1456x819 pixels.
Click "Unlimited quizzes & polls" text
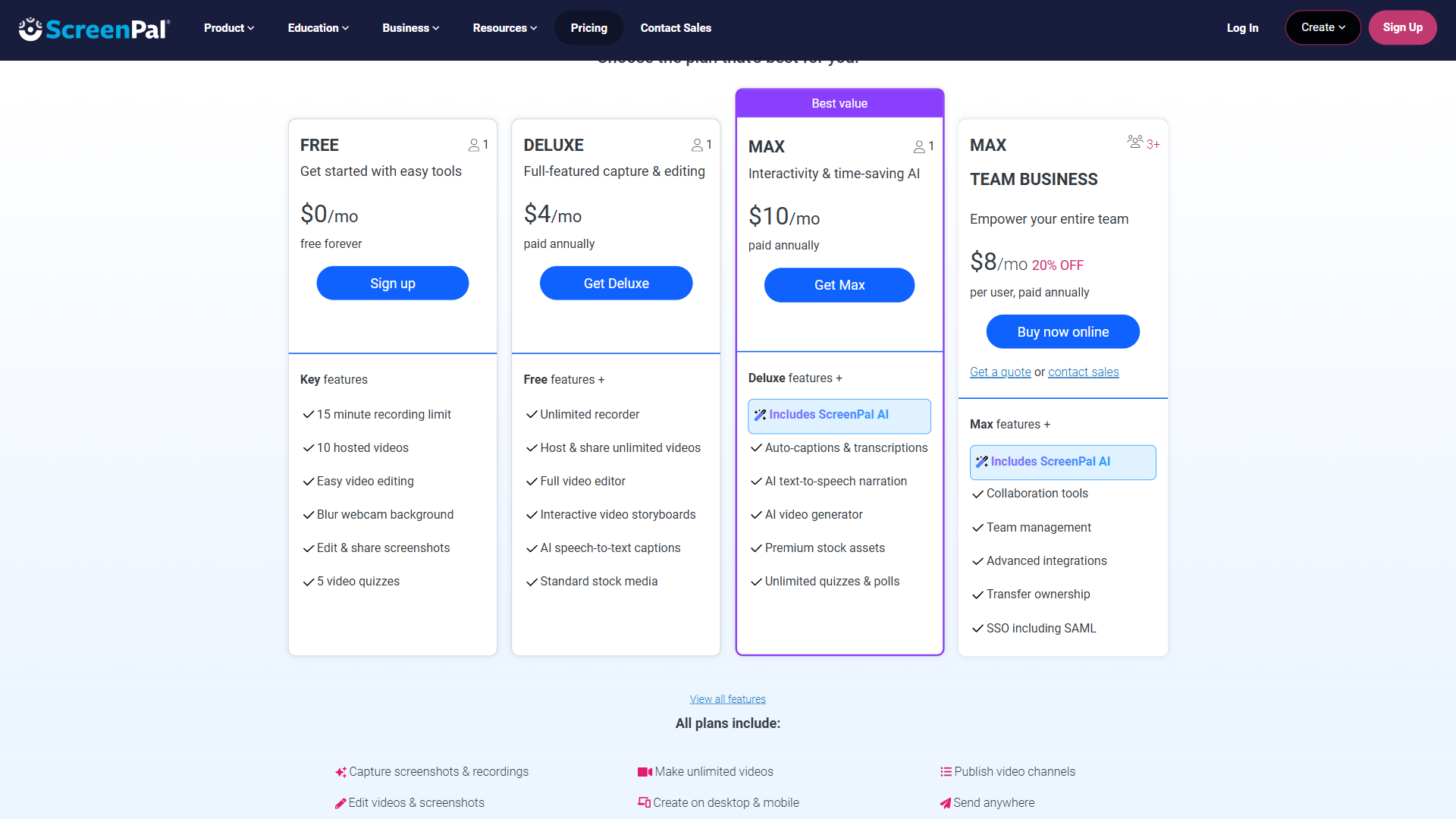[832, 582]
